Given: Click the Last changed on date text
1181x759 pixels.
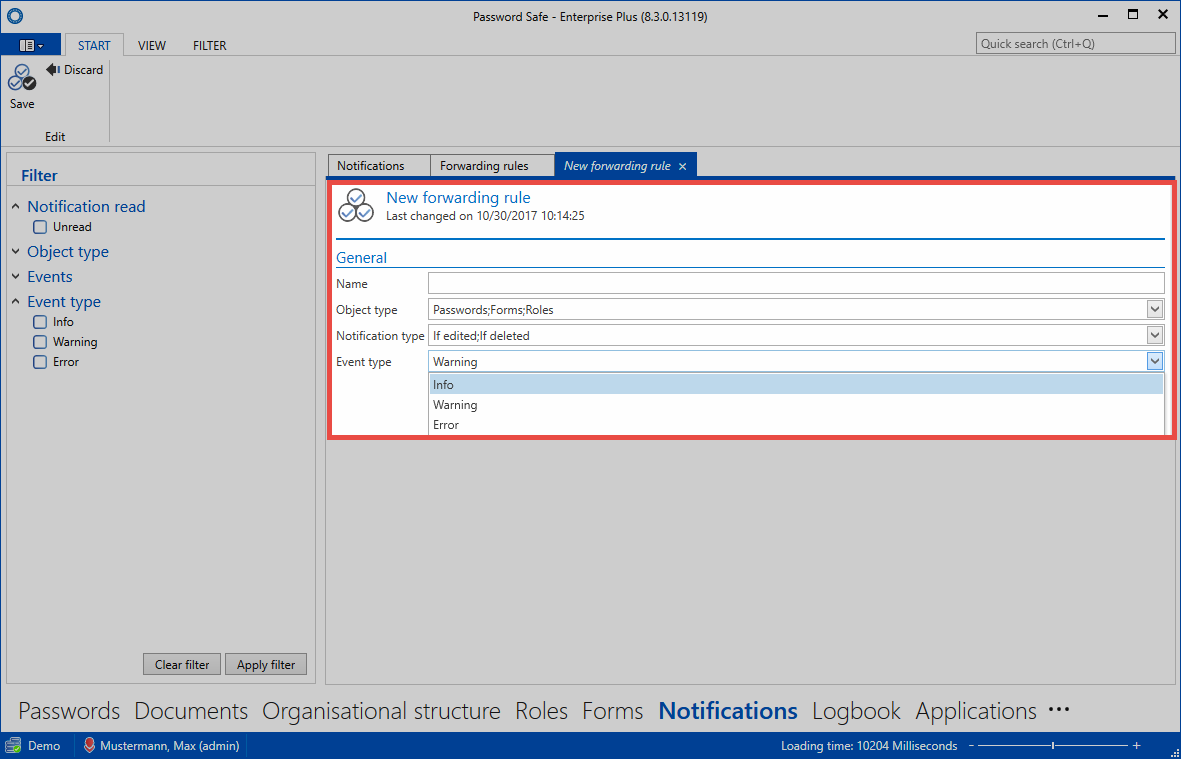Looking at the screenshot, I should (x=485, y=216).
